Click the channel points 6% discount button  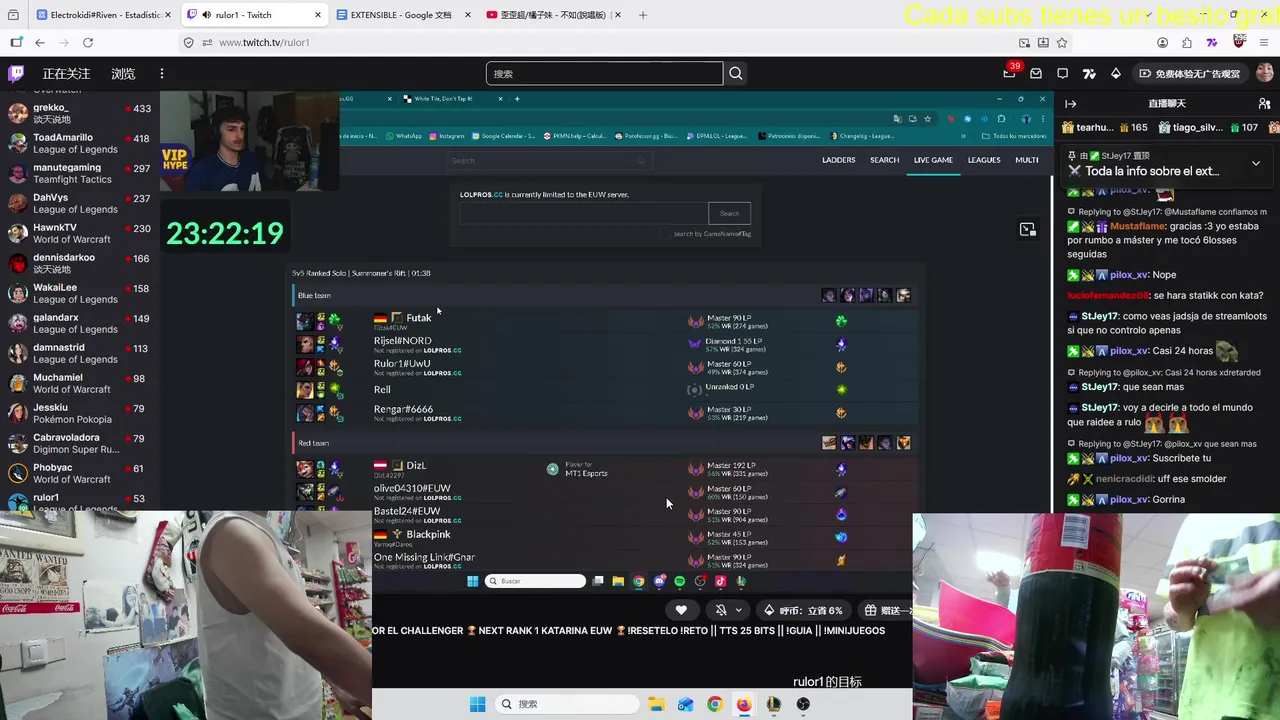(x=803, y=610)
